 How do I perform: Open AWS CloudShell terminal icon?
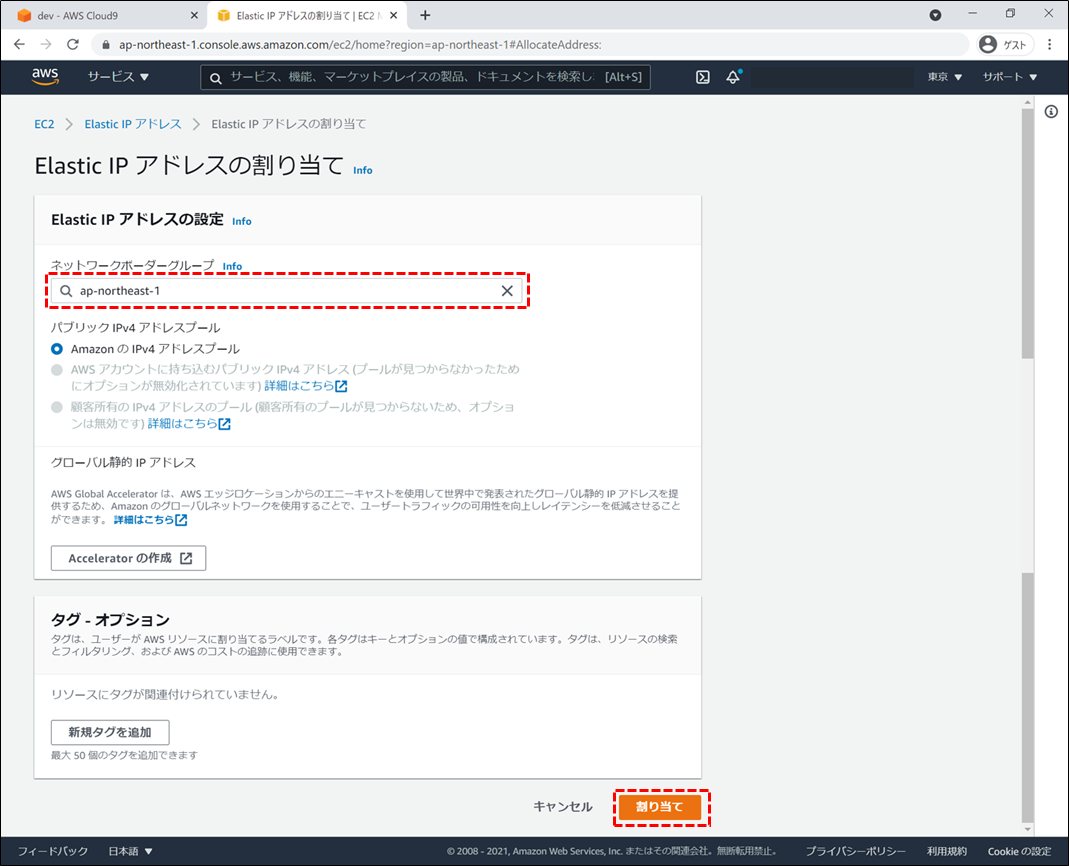point(702,77)
